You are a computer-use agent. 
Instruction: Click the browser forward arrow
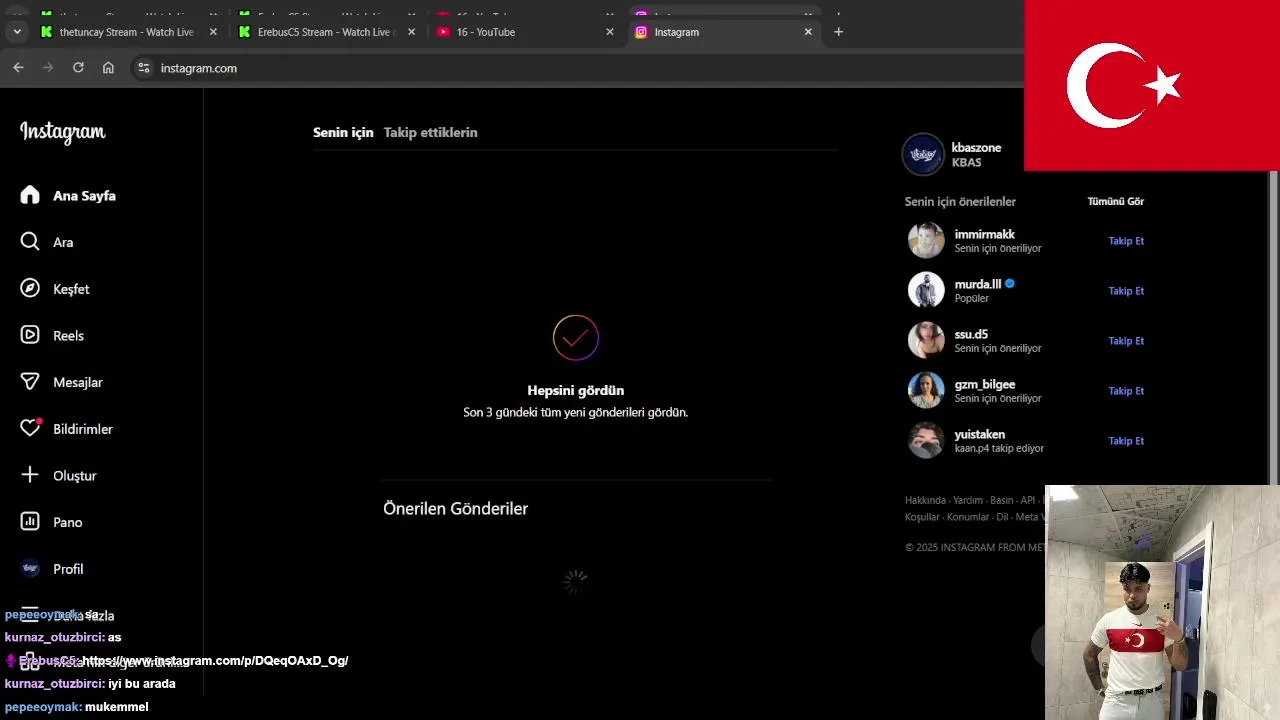click(47, 68)
